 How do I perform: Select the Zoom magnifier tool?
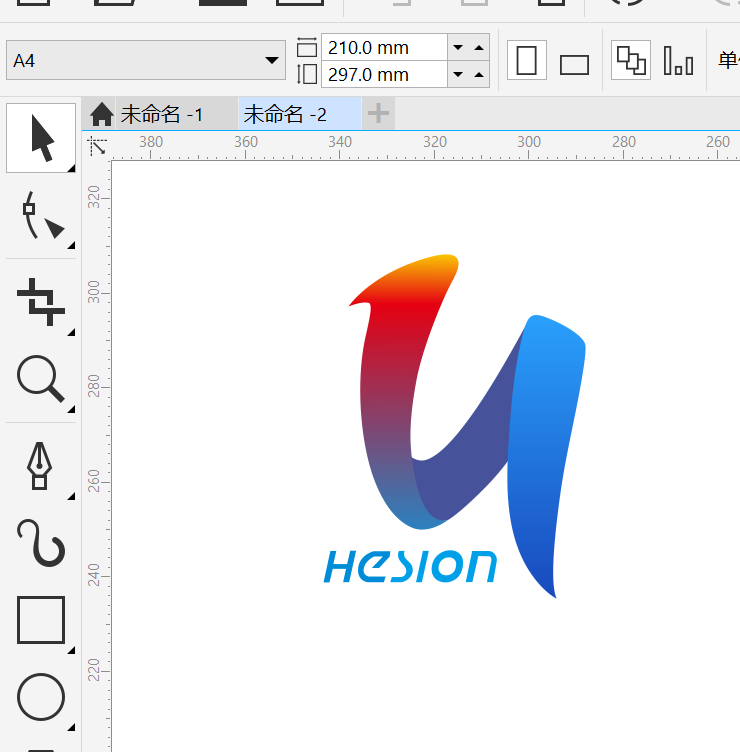[41, 379]
